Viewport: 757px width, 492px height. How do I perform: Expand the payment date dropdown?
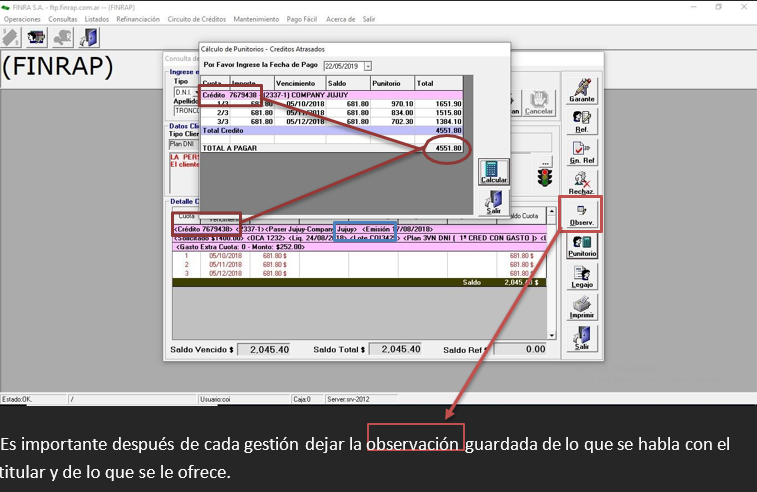(x=367, y=65)
